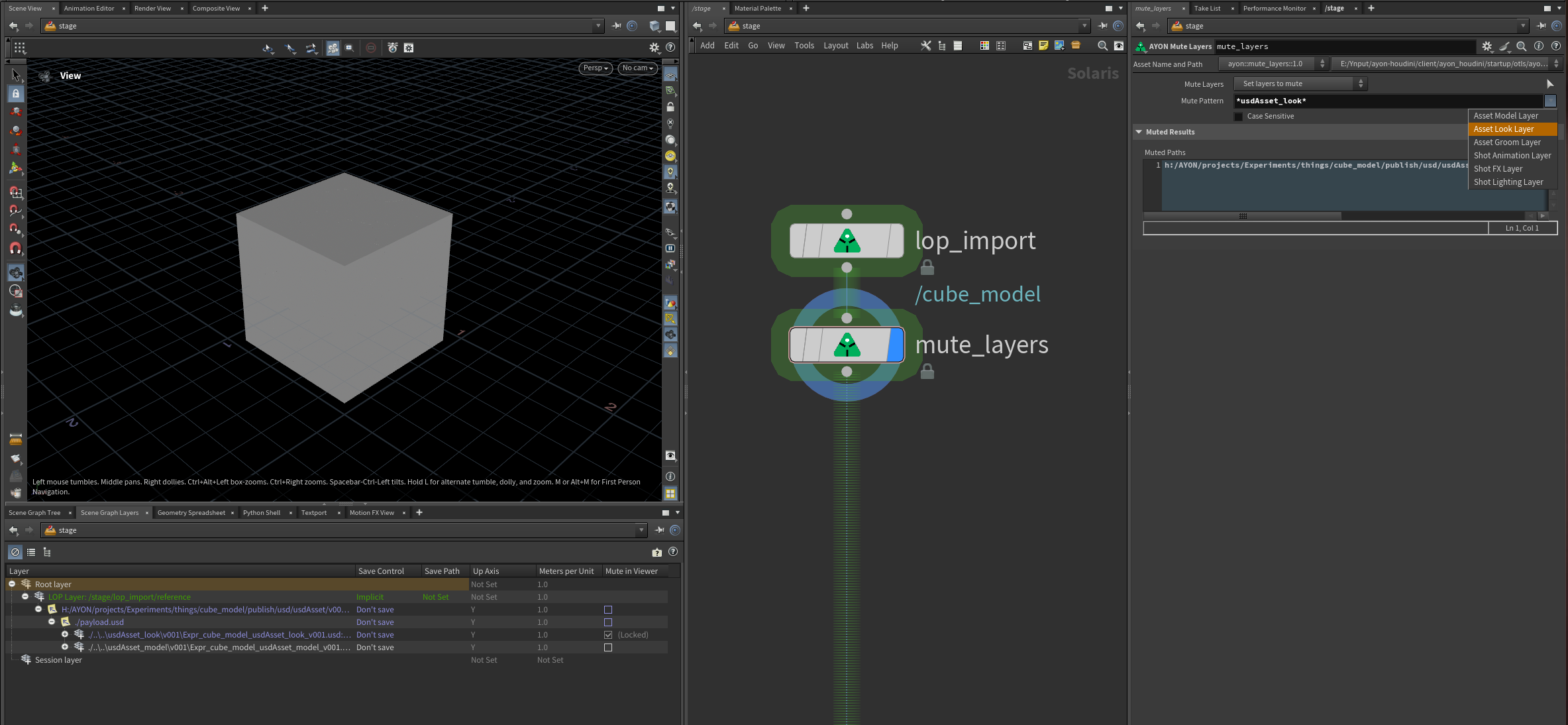
Task: Click the Scene Graph Layers help icon
Action: tap(673, 552)
